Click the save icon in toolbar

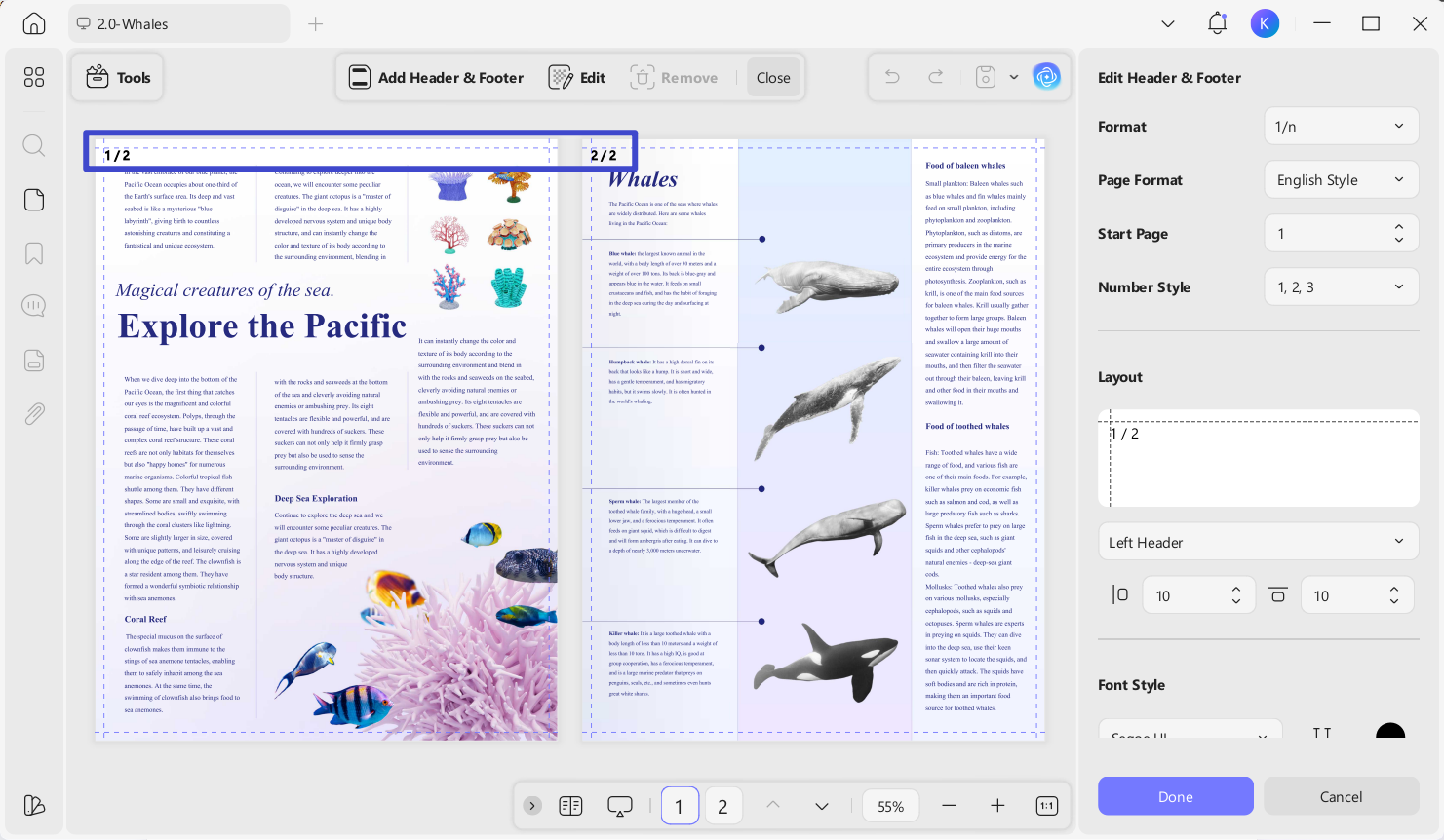tap(986, 77)
